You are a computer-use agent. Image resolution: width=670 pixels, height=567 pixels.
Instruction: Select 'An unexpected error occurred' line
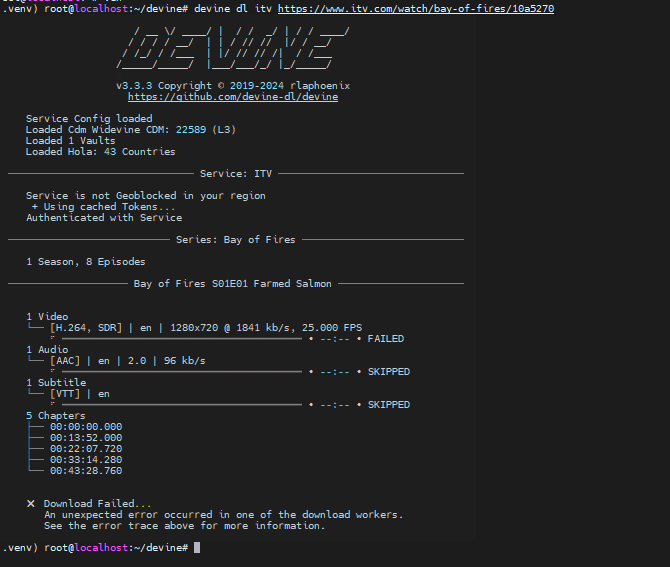(223, 514)
